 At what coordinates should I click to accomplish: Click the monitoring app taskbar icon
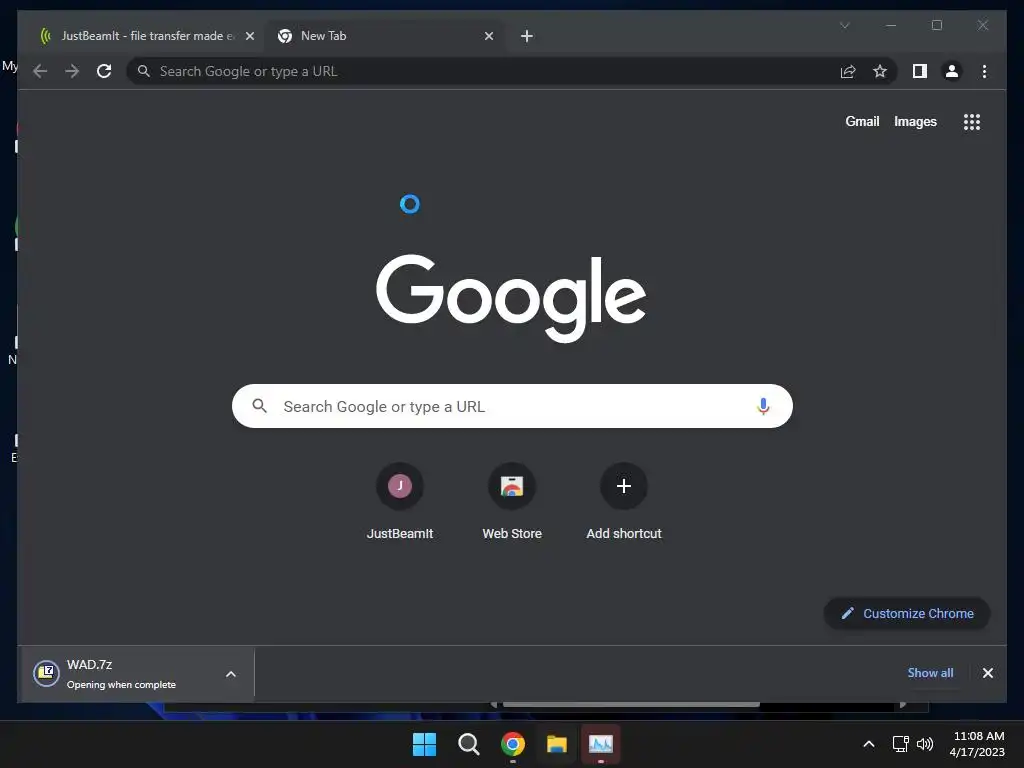click(601, 744)
